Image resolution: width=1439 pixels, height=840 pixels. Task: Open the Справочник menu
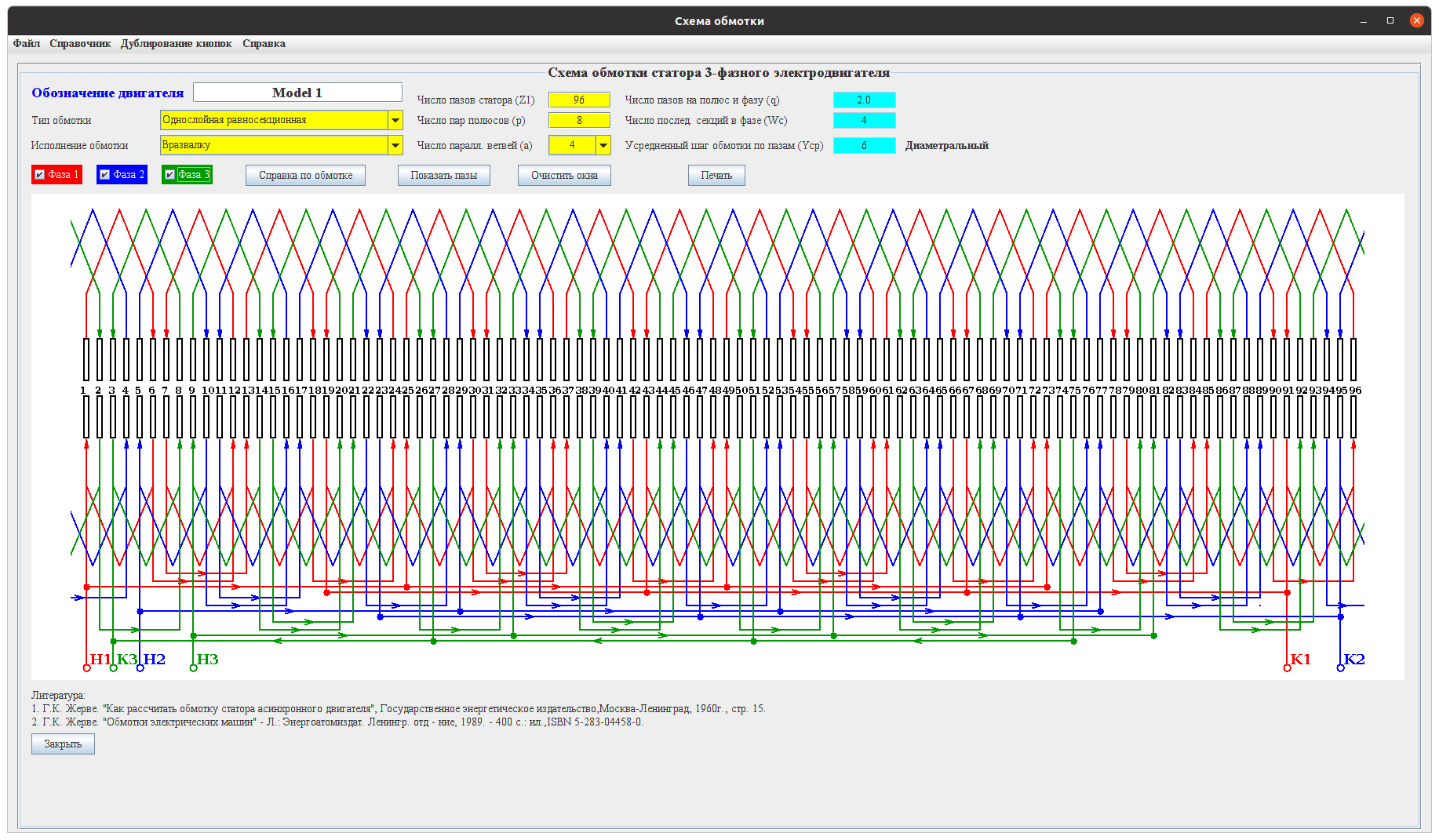(80, 44)
